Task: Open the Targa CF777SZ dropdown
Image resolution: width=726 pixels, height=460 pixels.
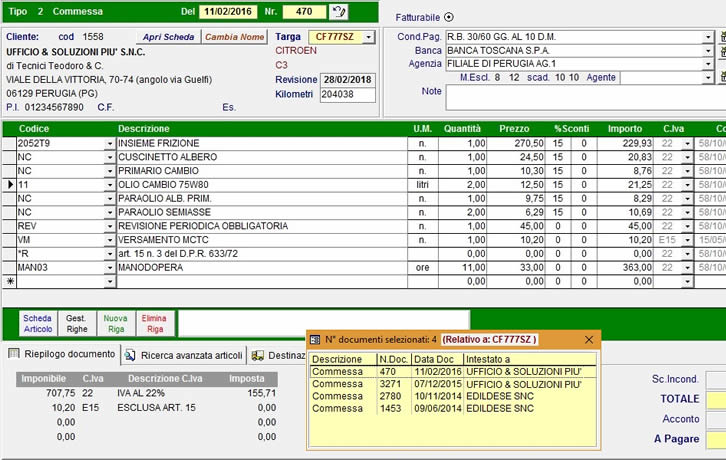Action: point(369,37)
